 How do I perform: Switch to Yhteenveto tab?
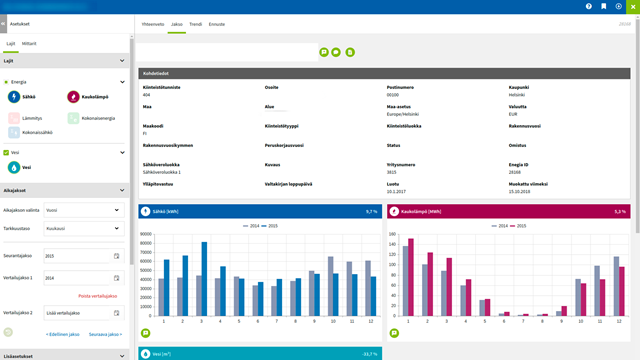pyautogui.click(x=153, y=24)
